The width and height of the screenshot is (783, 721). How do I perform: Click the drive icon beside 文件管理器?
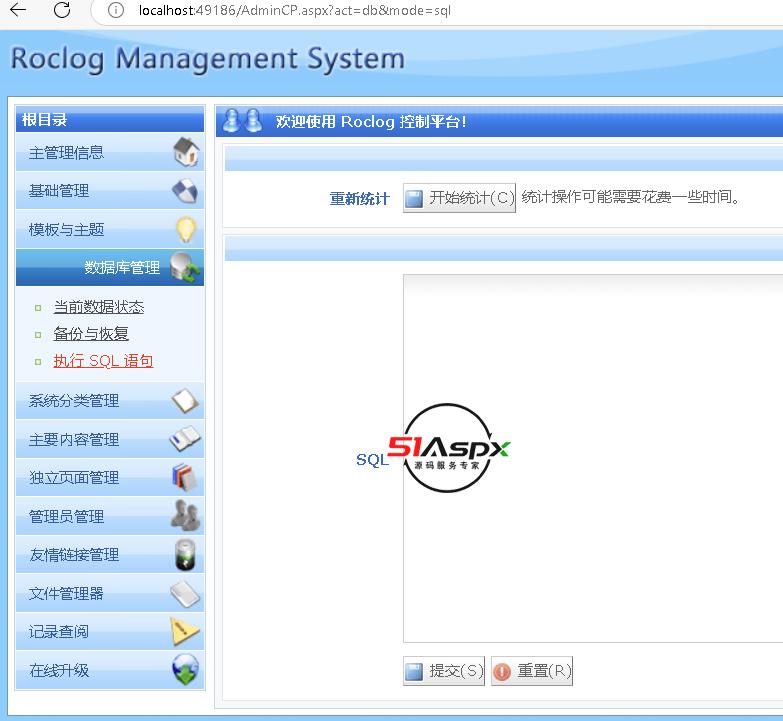coord(185,593)
